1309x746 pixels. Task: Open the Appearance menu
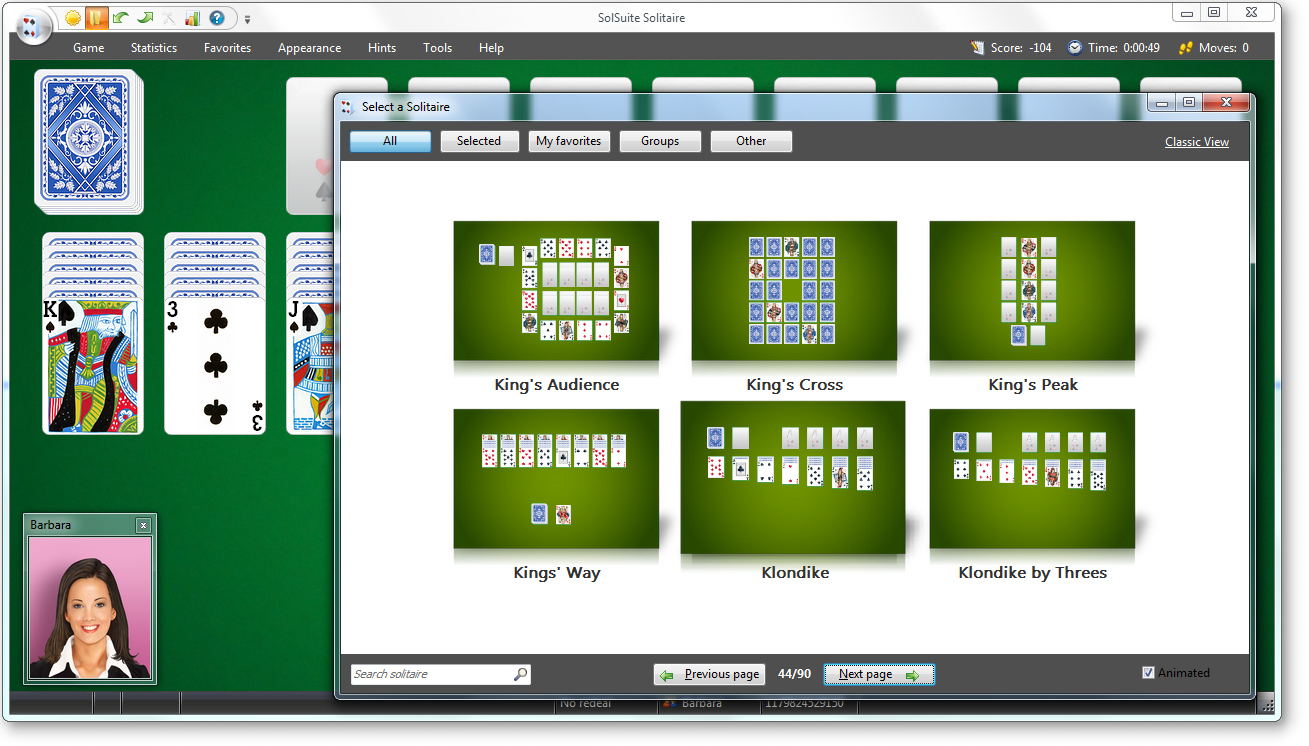coord(309,47)
